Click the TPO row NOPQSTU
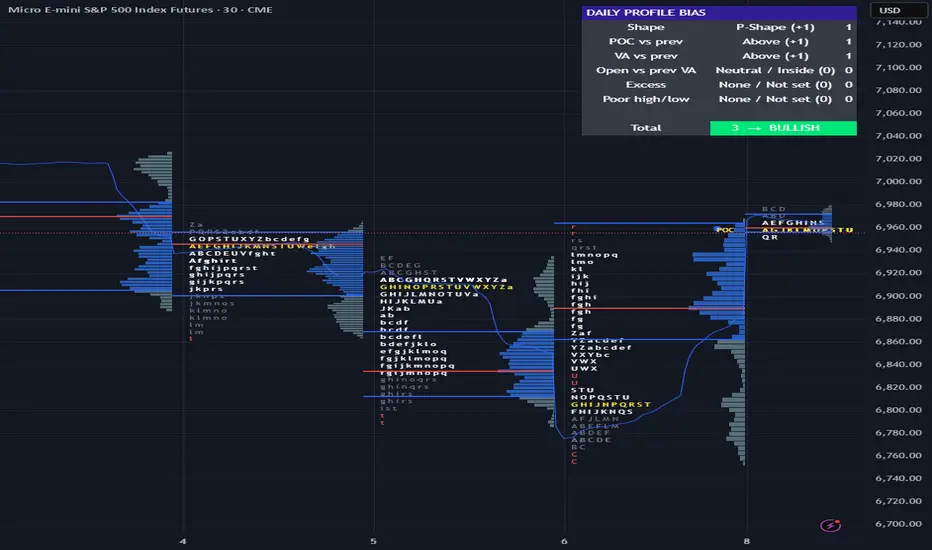The width and height of the screenshot is (932, 550). pos(600,397)
